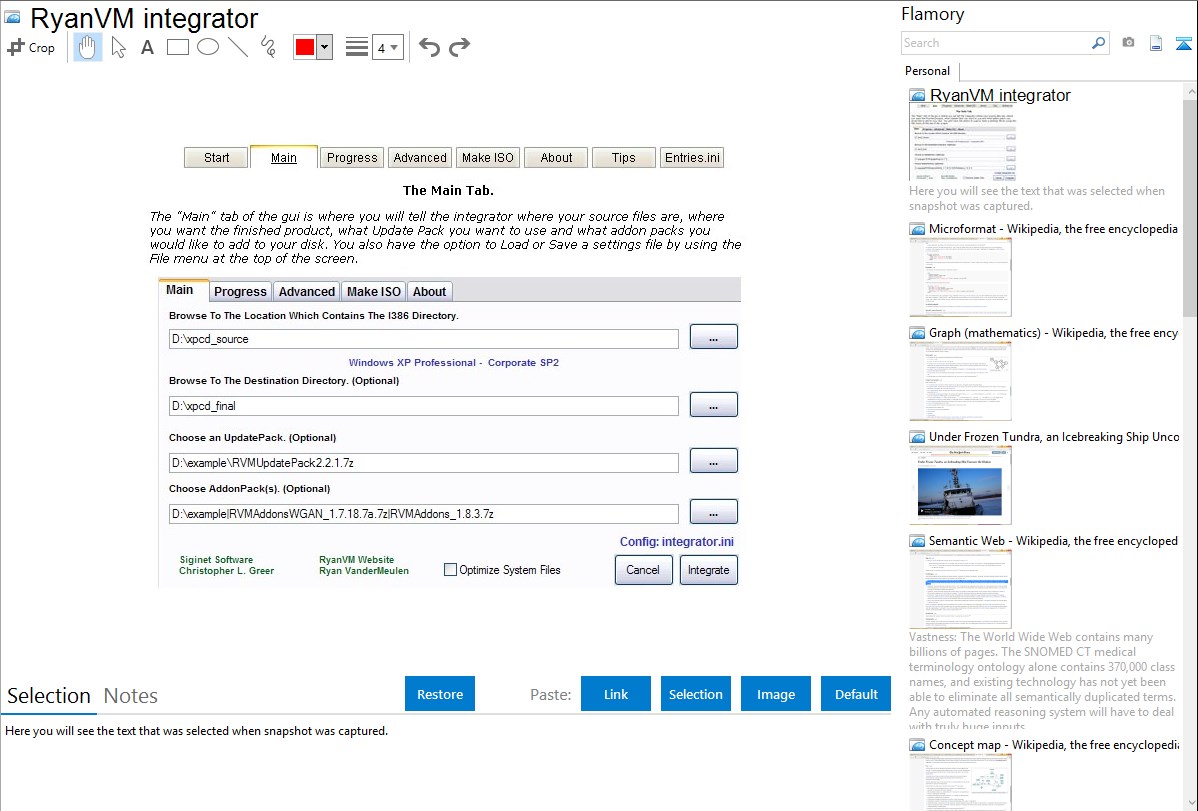Click the red color swatch
The height and width of the screenshot is (811, 1198).
(x=305, y=47)
